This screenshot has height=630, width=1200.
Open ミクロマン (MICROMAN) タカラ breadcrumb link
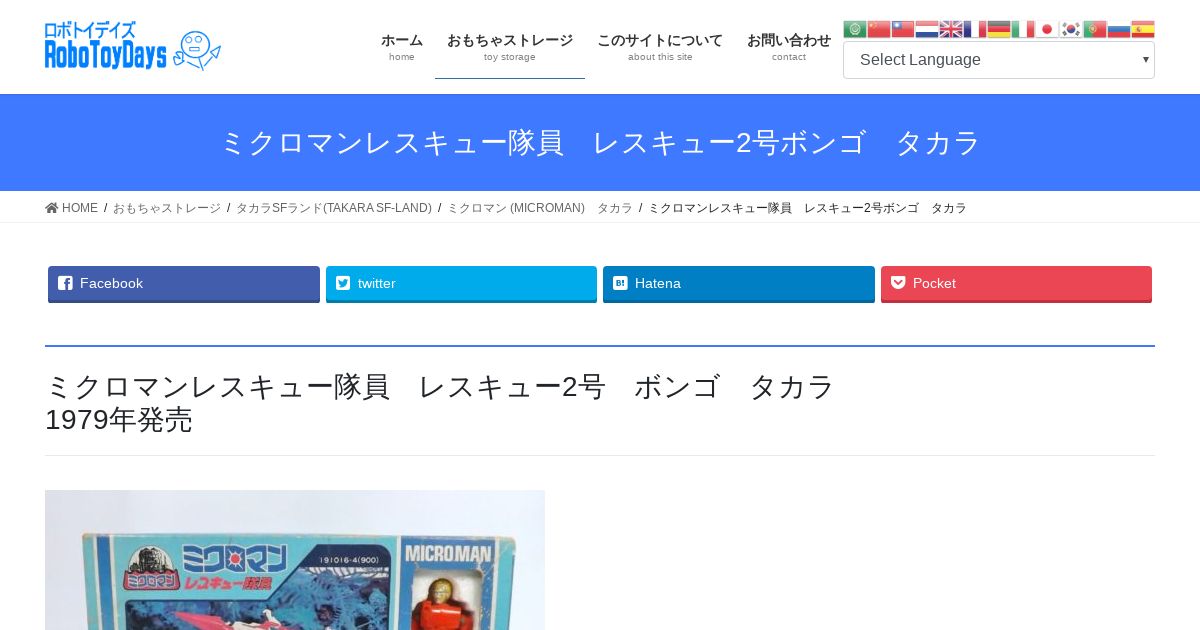pos(540,208)
